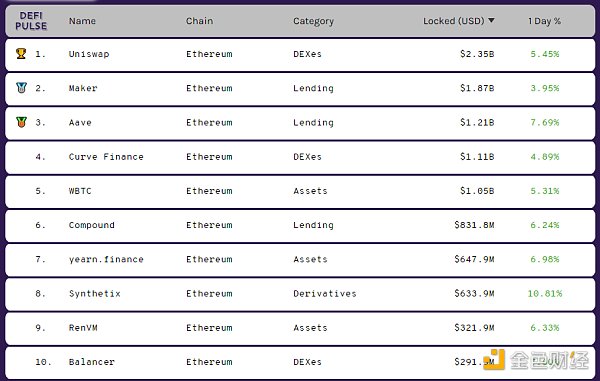Open the RenVM project link
The image size is (600, 381).
[83, 328]
